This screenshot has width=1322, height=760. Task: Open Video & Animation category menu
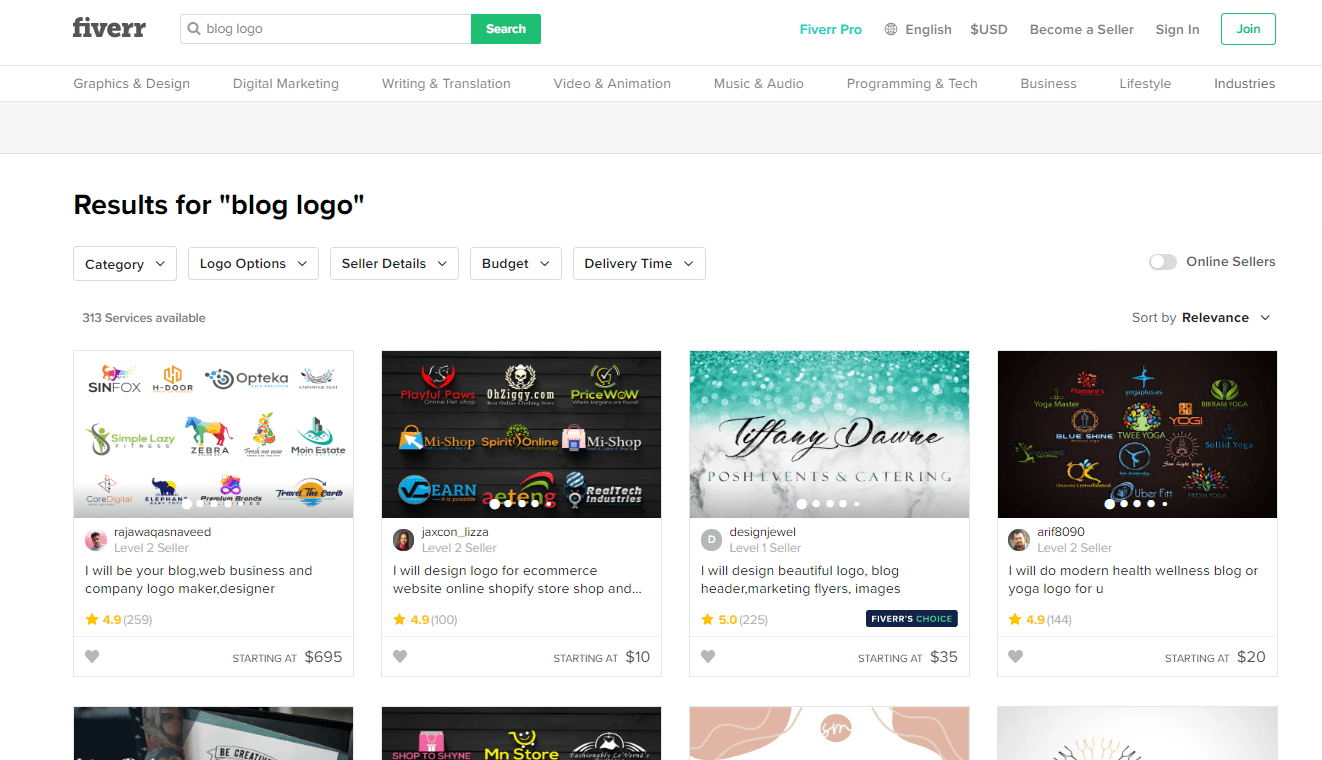[x=612, y=84]
